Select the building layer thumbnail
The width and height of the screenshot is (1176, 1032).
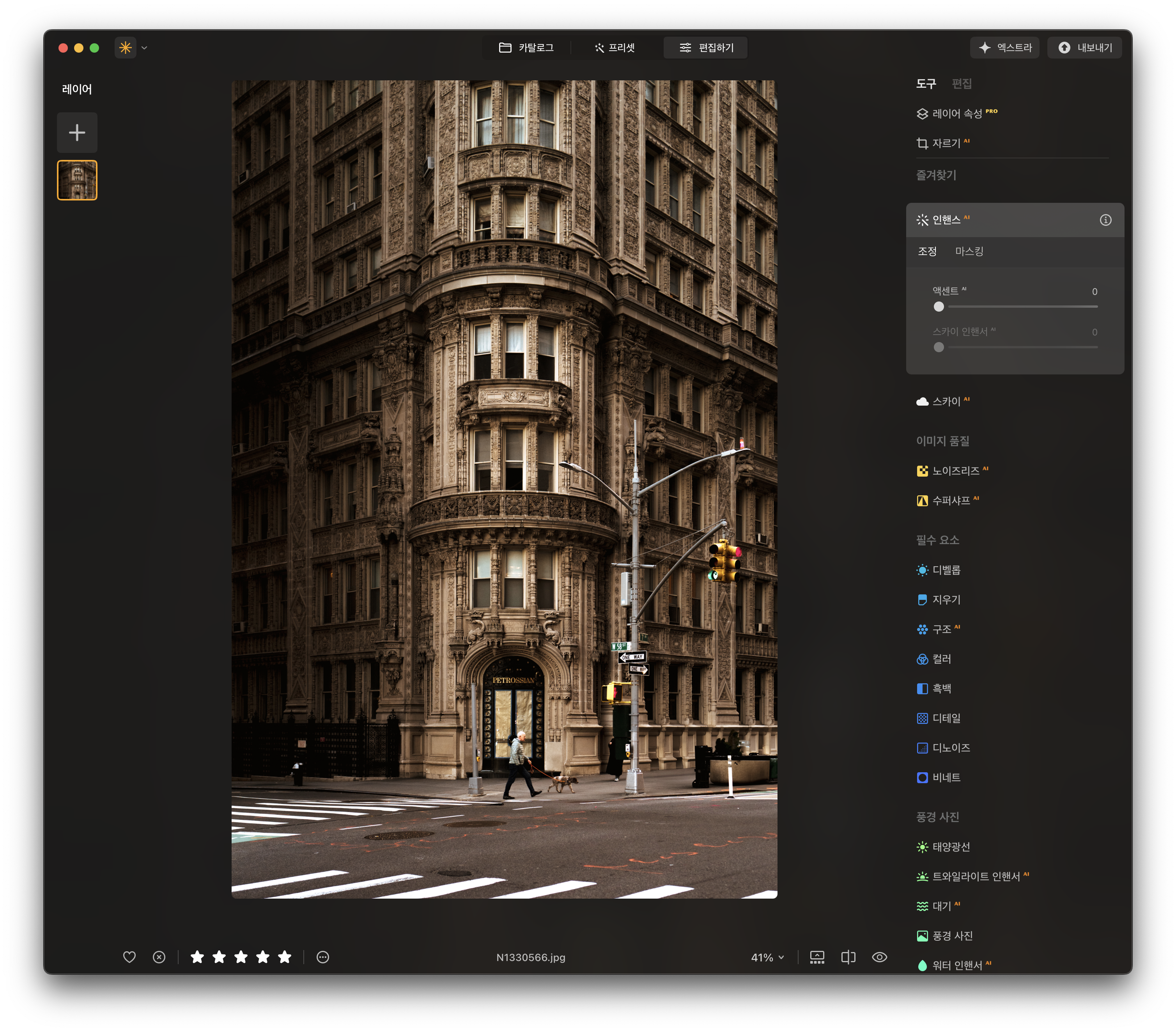tap(77, 180)
